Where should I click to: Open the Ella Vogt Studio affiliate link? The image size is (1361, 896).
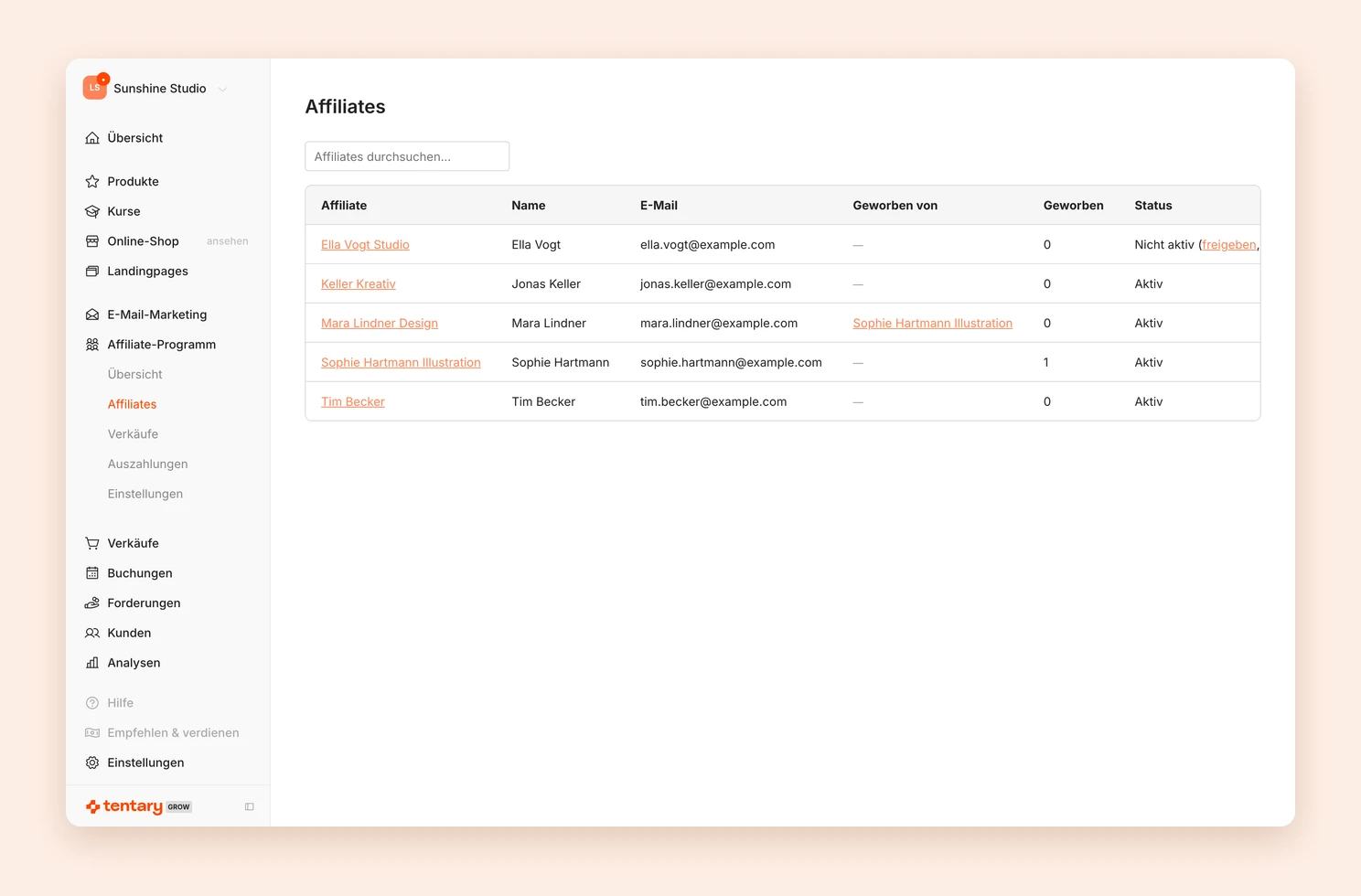[x=365, y=245]
